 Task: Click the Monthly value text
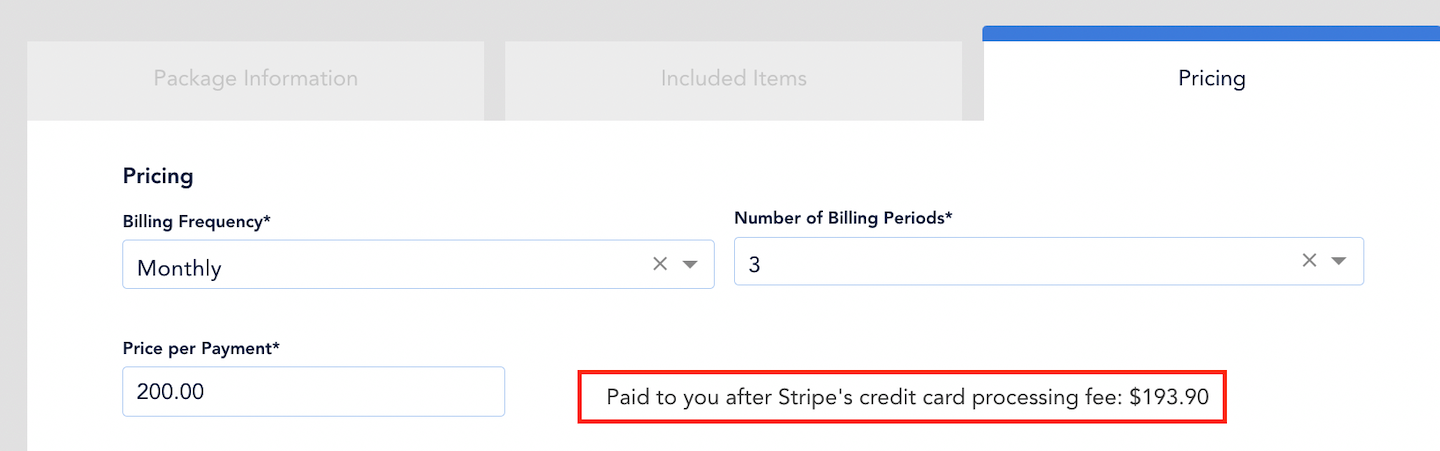179,268
